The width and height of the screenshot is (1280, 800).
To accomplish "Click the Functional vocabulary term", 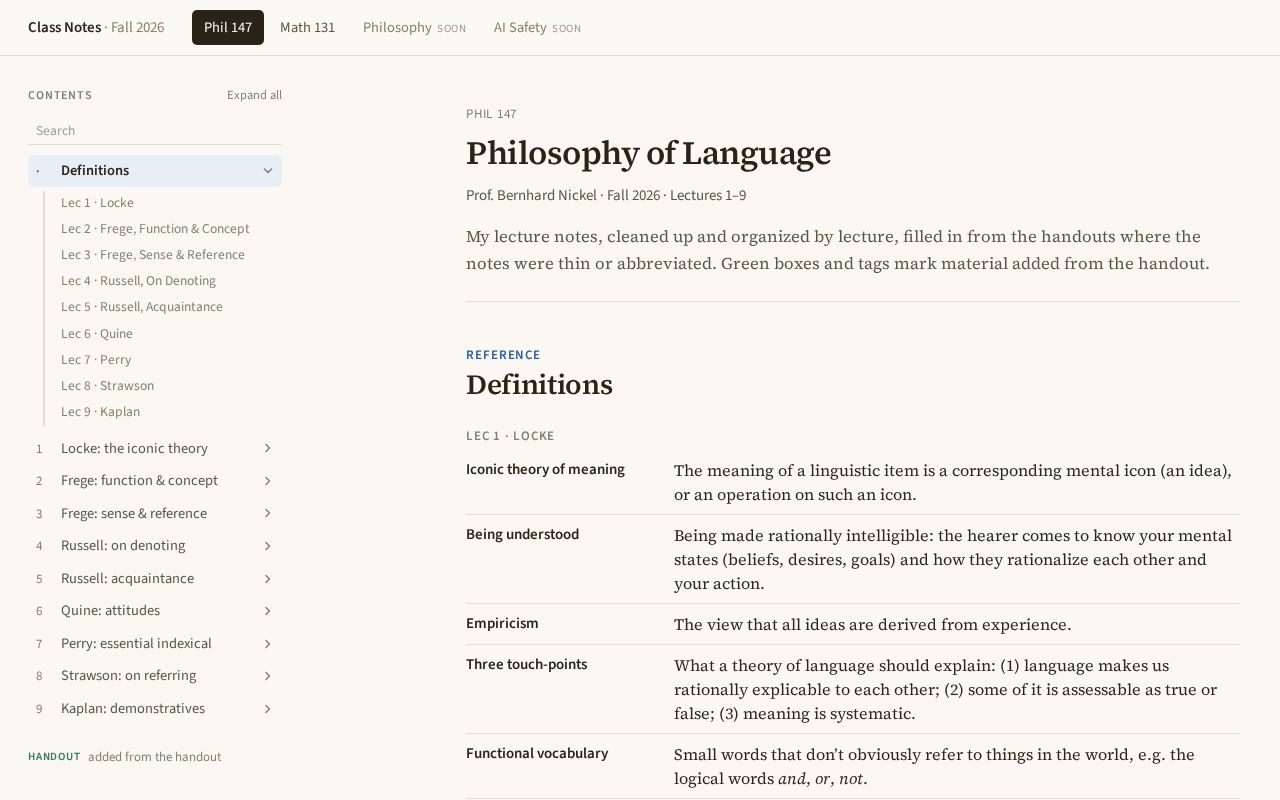I will pos(537,754).
